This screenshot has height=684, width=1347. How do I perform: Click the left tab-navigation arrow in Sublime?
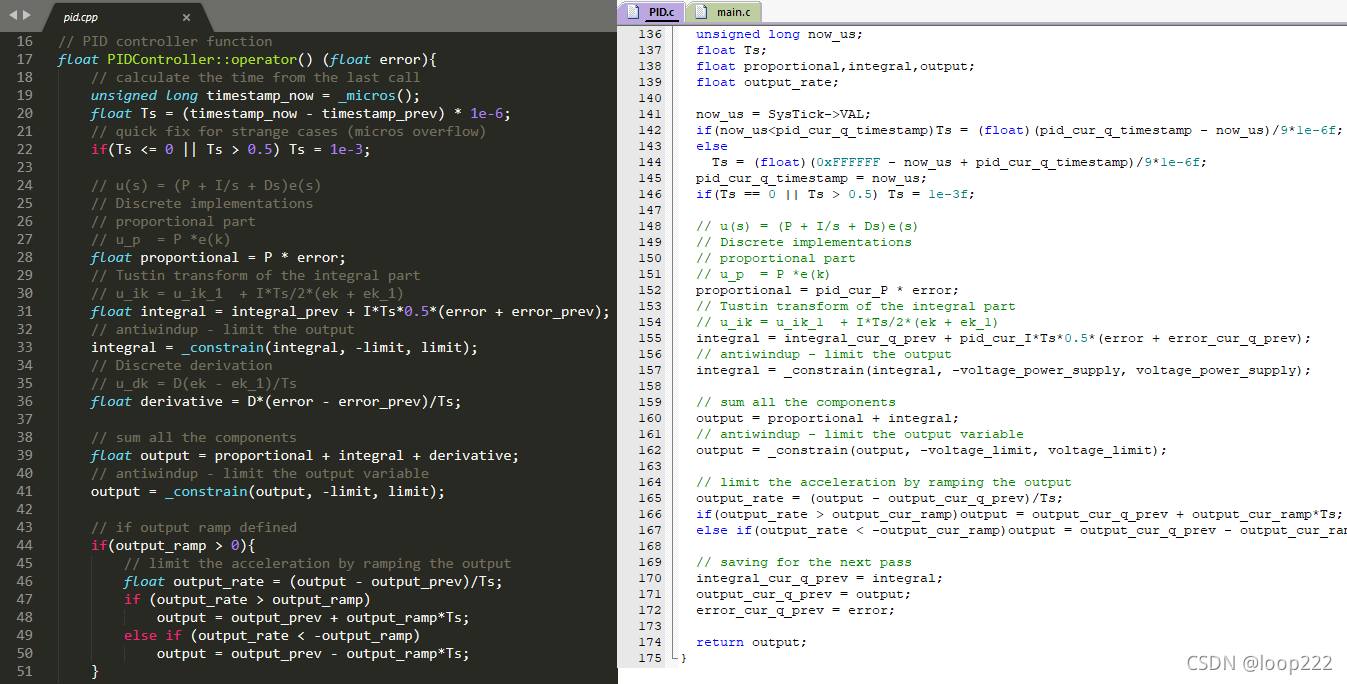(12, 17)
